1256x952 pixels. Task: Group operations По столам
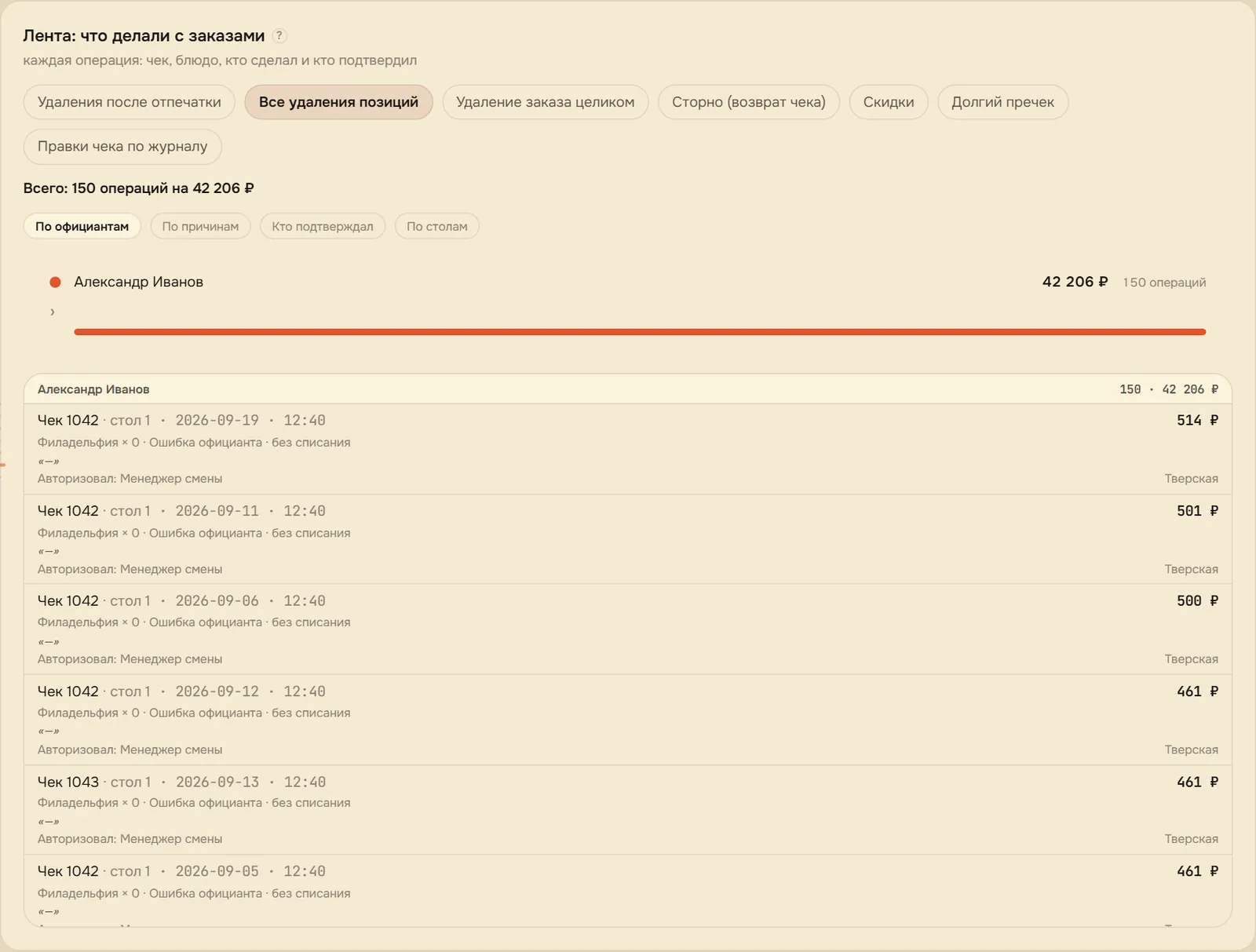point(437,226)
